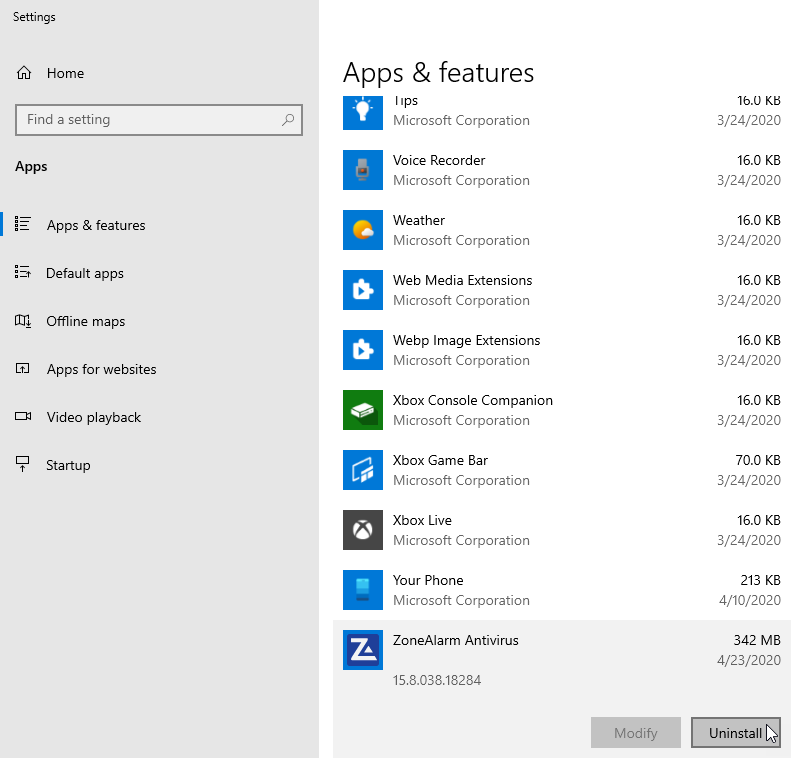Click ZoneAlarm version 15.8.038.18284

[437, 680]
